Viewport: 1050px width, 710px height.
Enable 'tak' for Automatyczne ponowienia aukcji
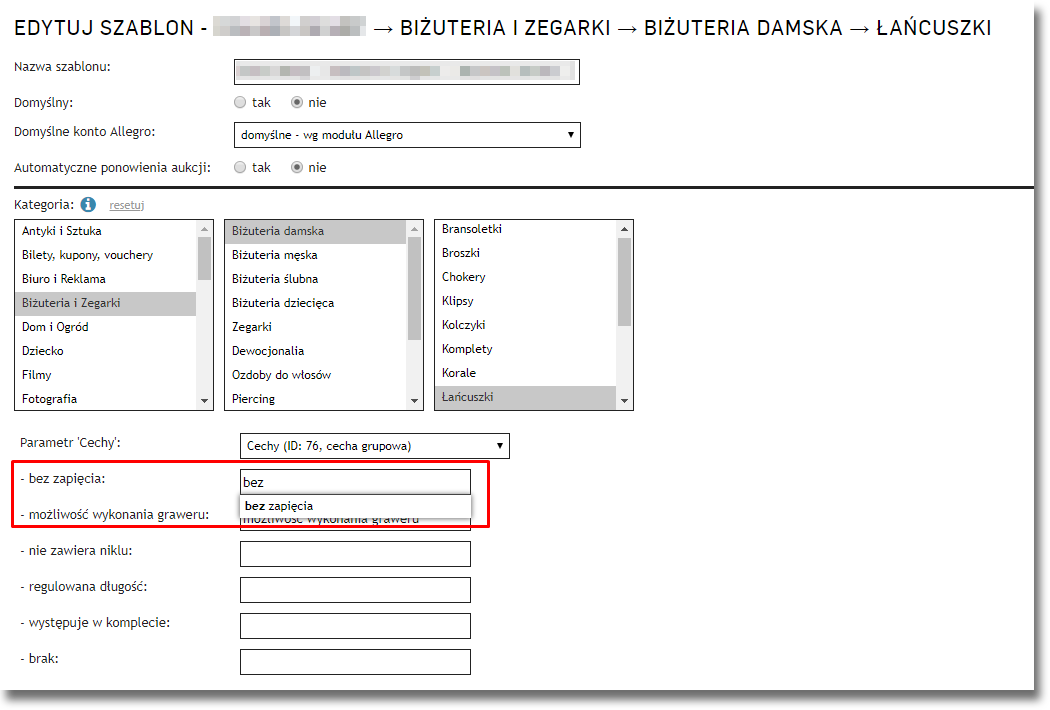pyautogui.click(x=240, y=167)
